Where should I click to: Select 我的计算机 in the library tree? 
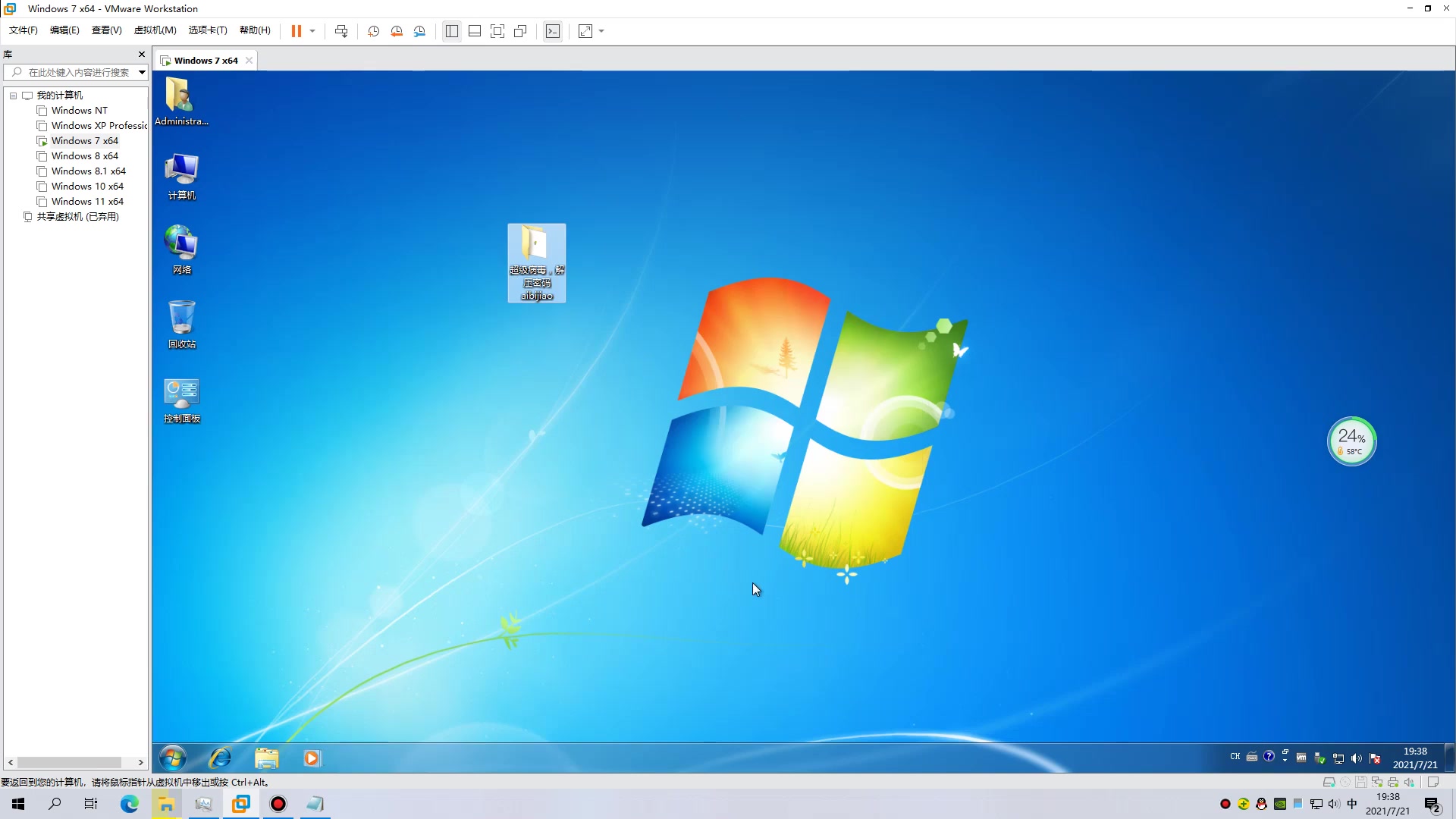click(x=60, y=96)
